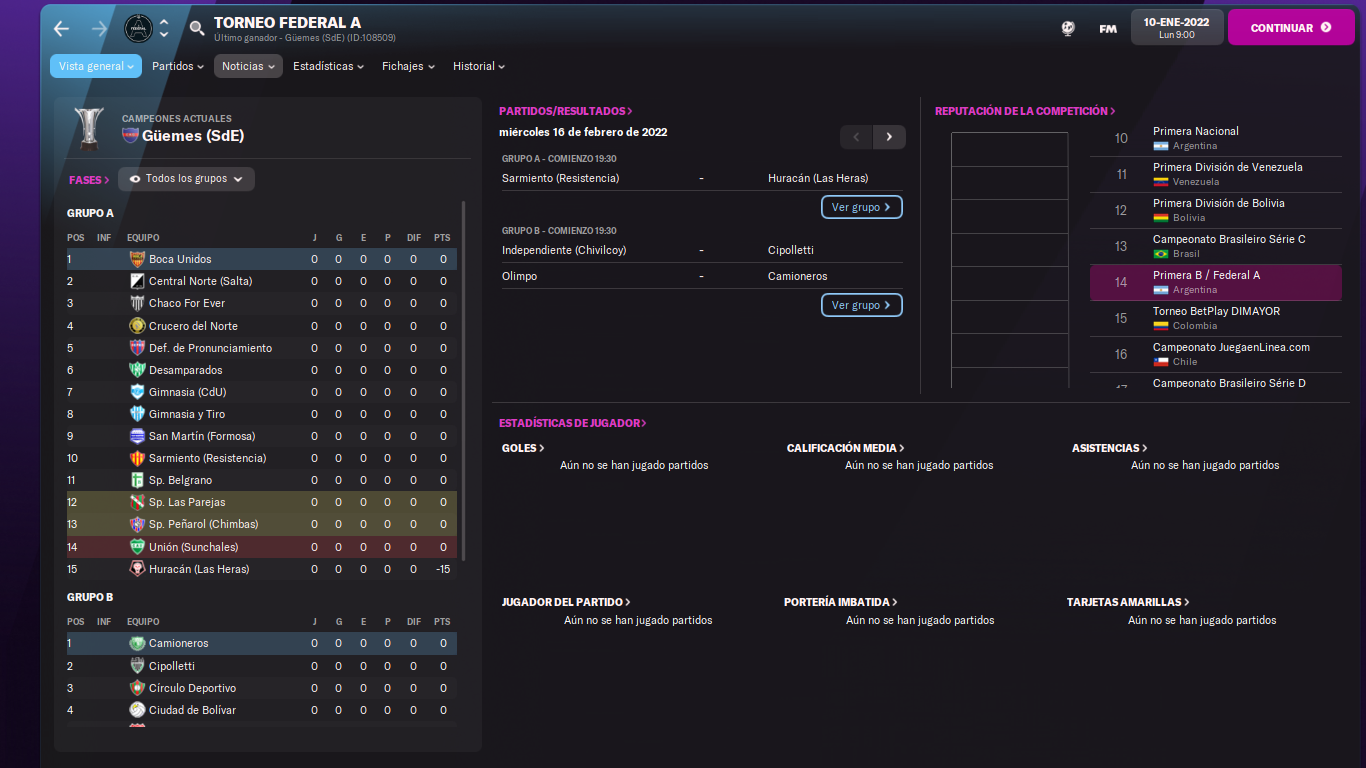The width and height of the screenshot is (1366, 768).
Task: Open the Estadísticas menu
Action: (328, 66)
